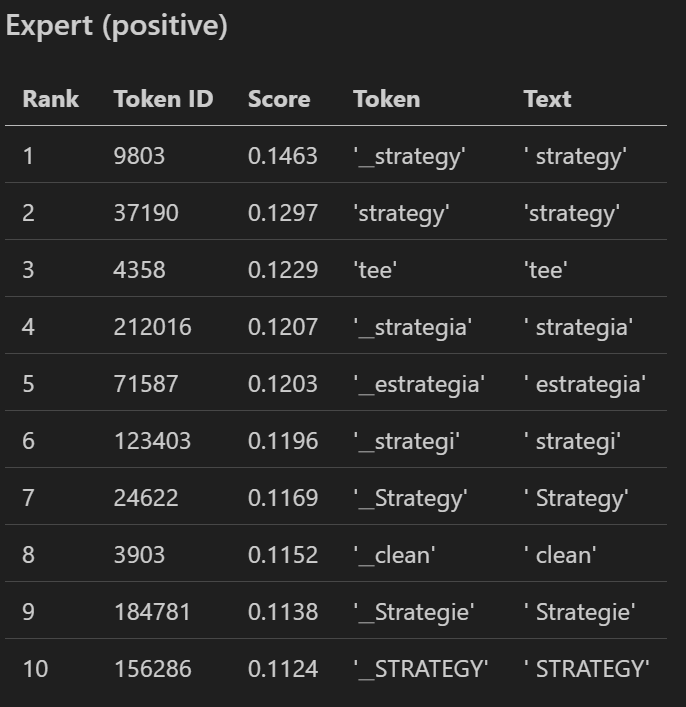Select the ' STRATEGY' text cell

pyautogui.click(x=586, y=669)
